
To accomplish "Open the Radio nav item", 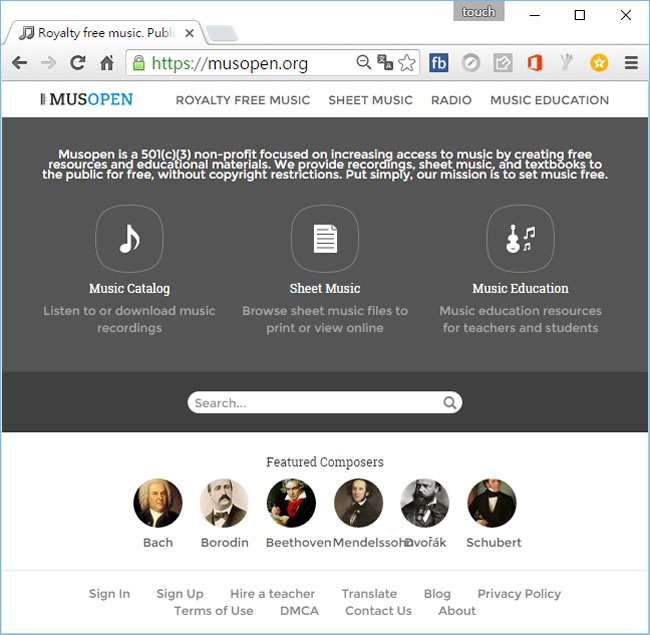I will click(451, 100).
